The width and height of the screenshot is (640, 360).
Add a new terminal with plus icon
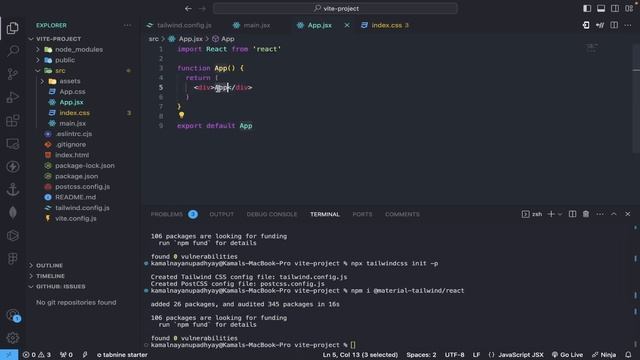click(551, 214)
